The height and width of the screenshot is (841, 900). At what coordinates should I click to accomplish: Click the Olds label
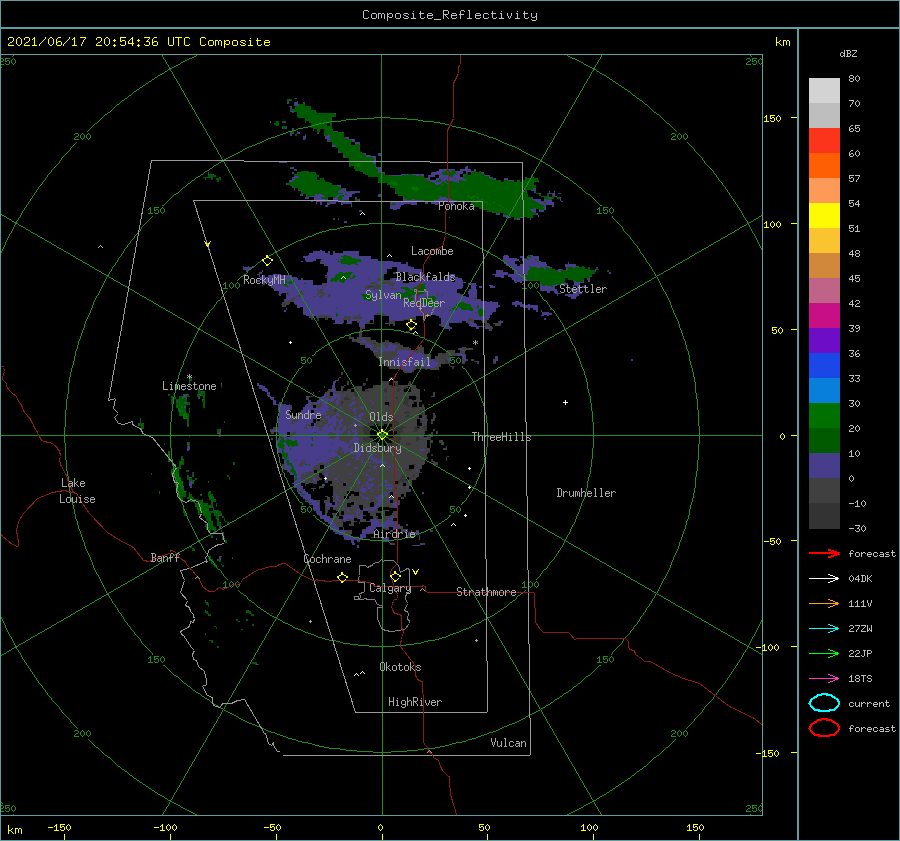pyautogui.click(x=381, y=417)
